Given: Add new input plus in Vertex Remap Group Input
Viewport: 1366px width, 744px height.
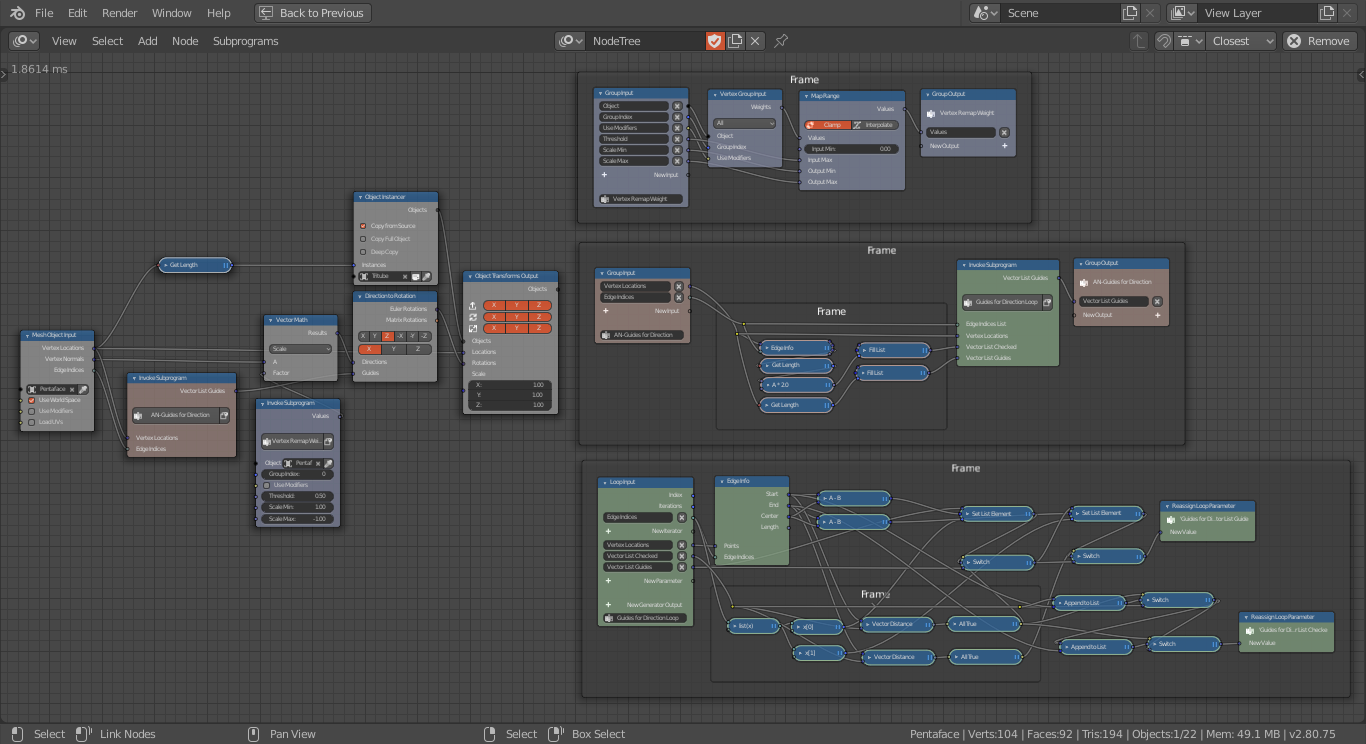Looking at the screenshot, I should click(604, 175).
